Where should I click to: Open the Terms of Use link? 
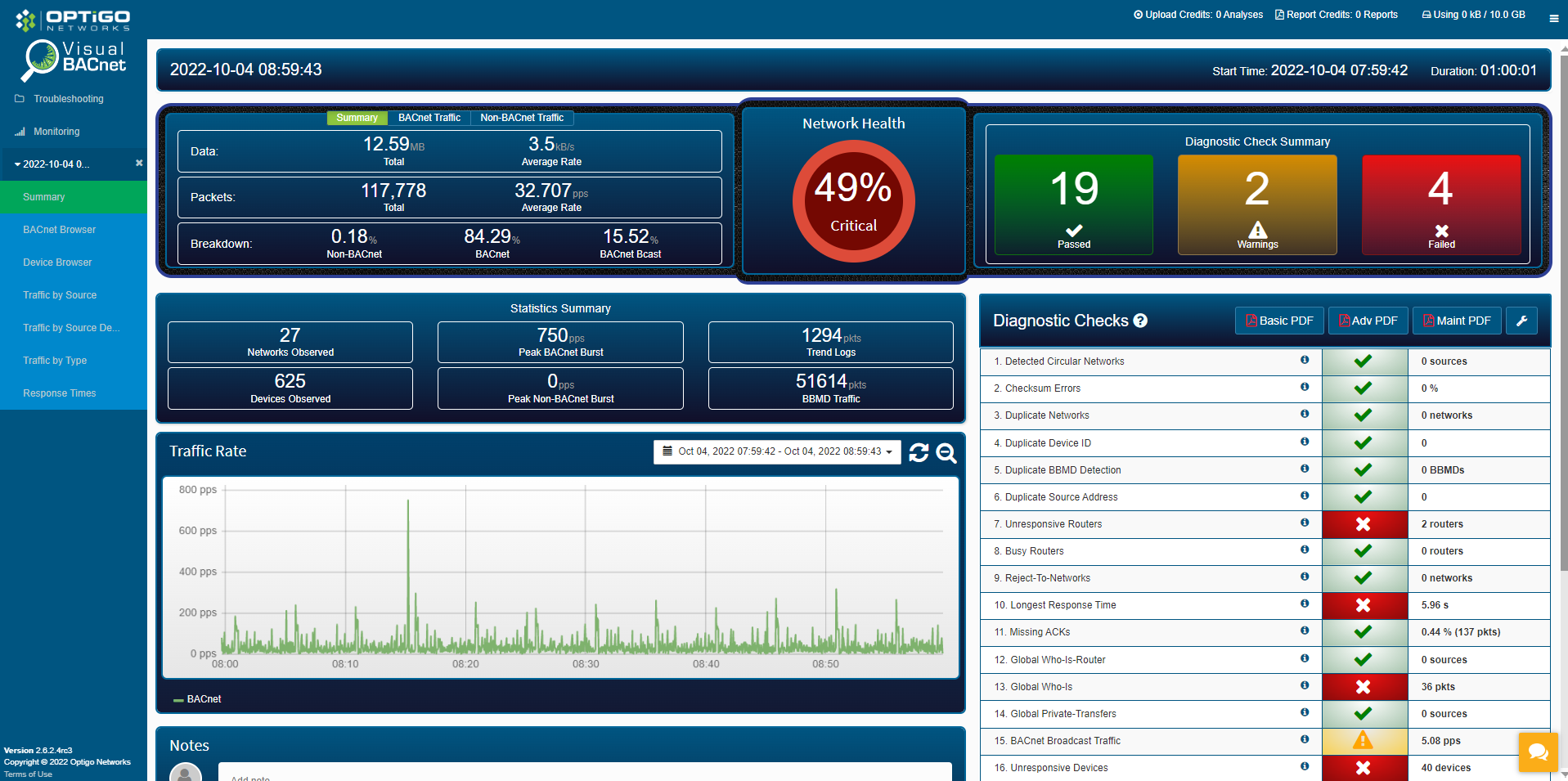pos(28,774)
